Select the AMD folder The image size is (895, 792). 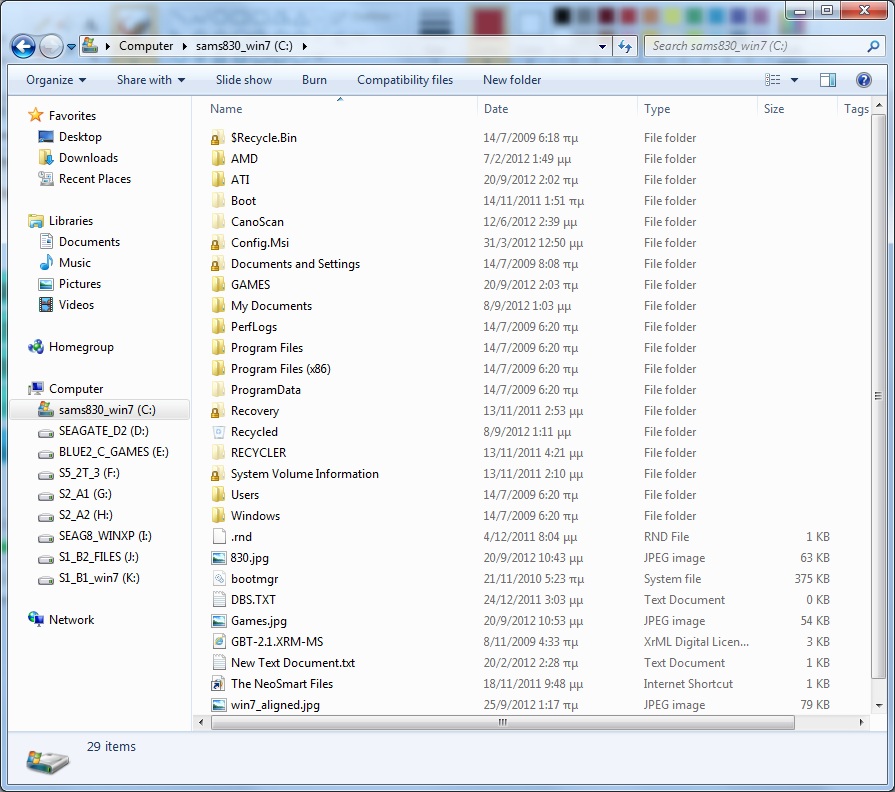(x=244, y=159)
